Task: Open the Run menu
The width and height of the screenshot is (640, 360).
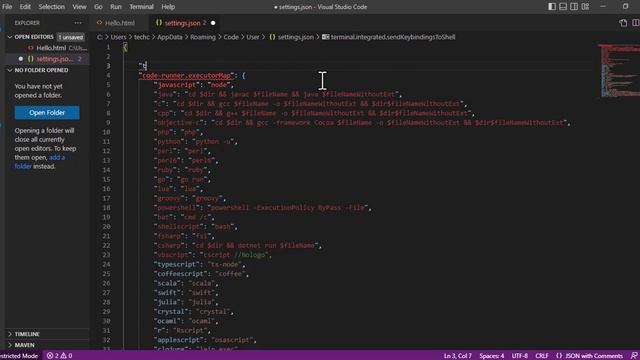Action: (116, 7)
